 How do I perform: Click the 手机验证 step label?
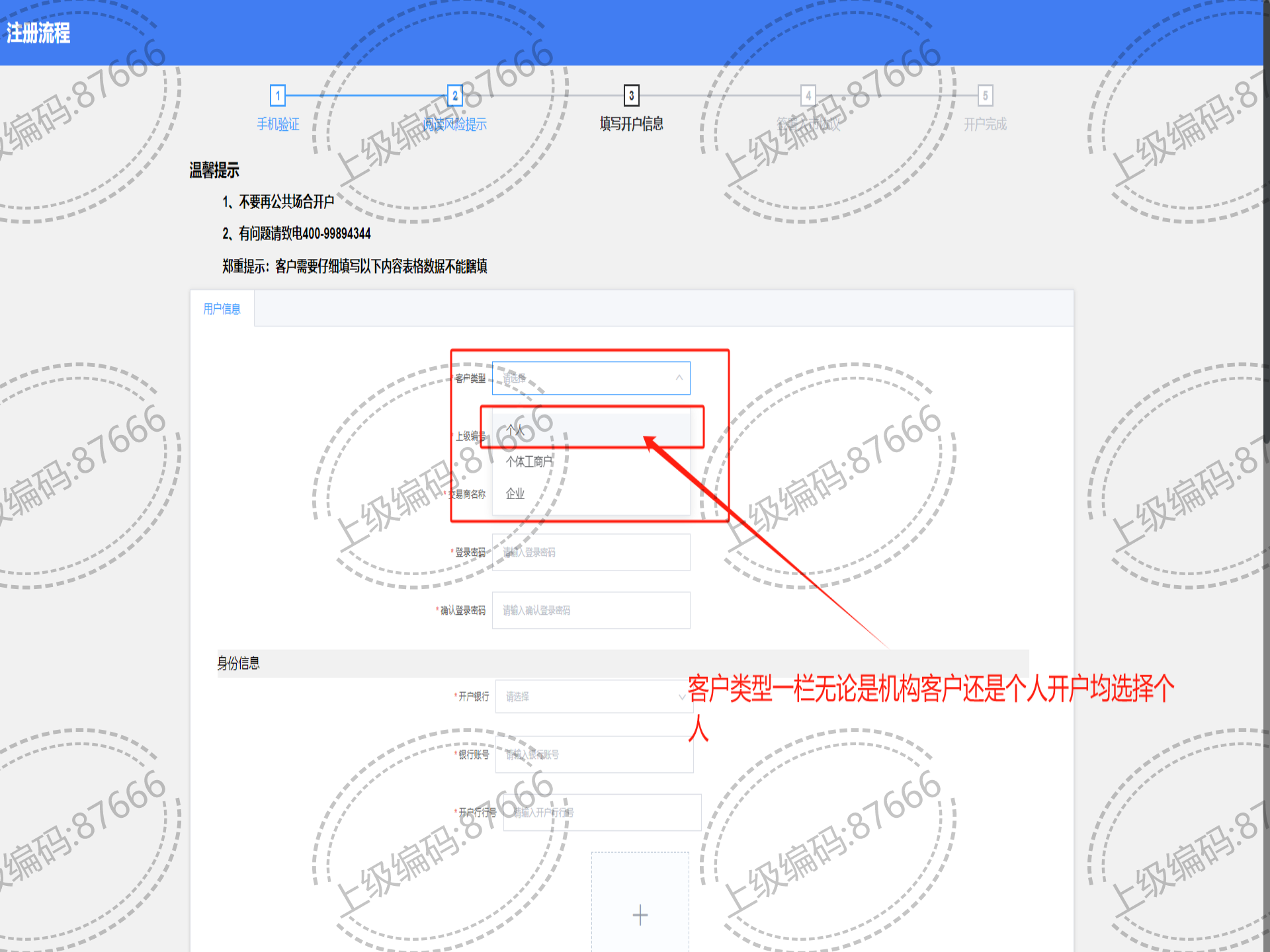pos(278,124)
